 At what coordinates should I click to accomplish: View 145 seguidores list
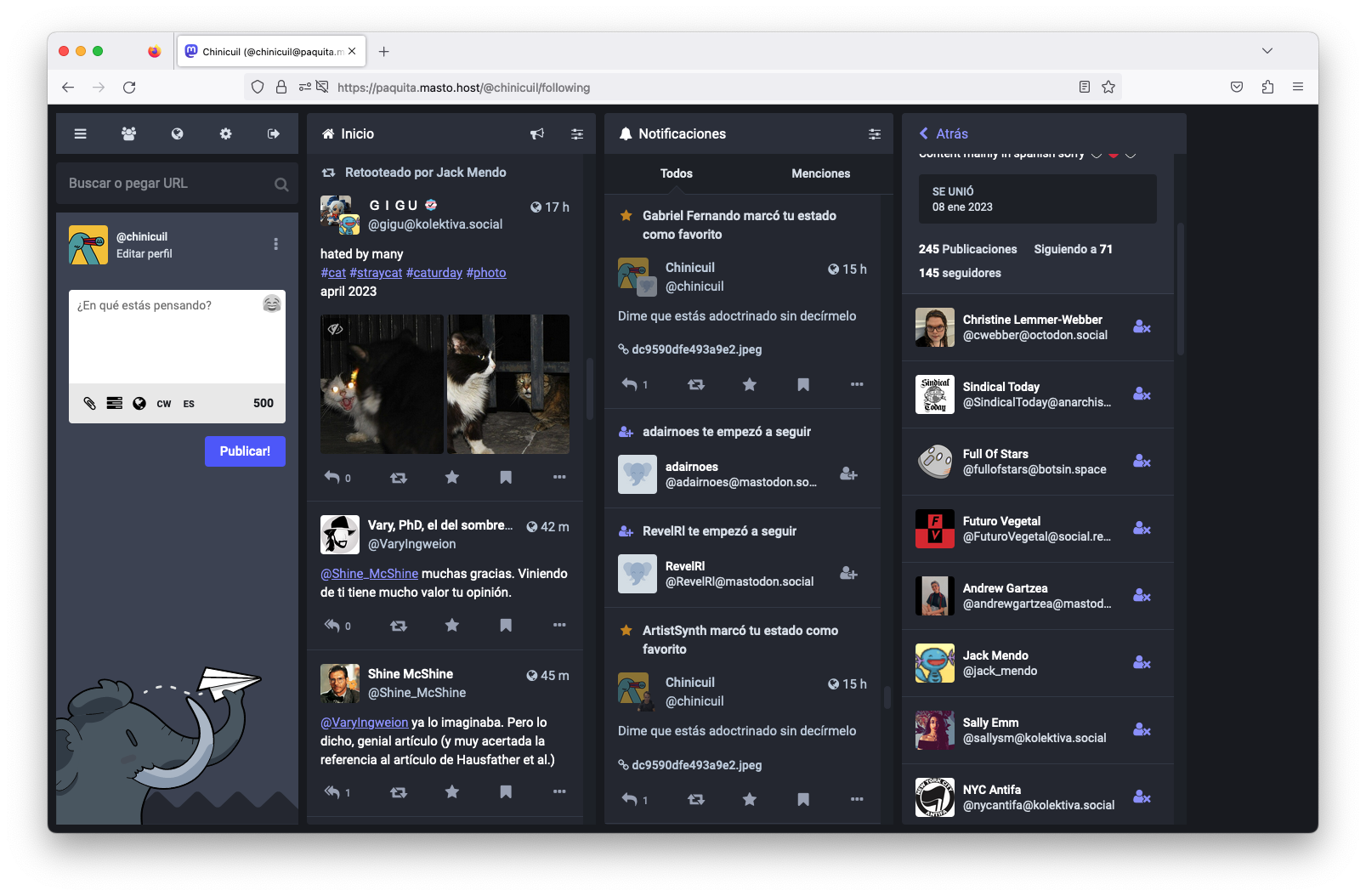point(960,273)
